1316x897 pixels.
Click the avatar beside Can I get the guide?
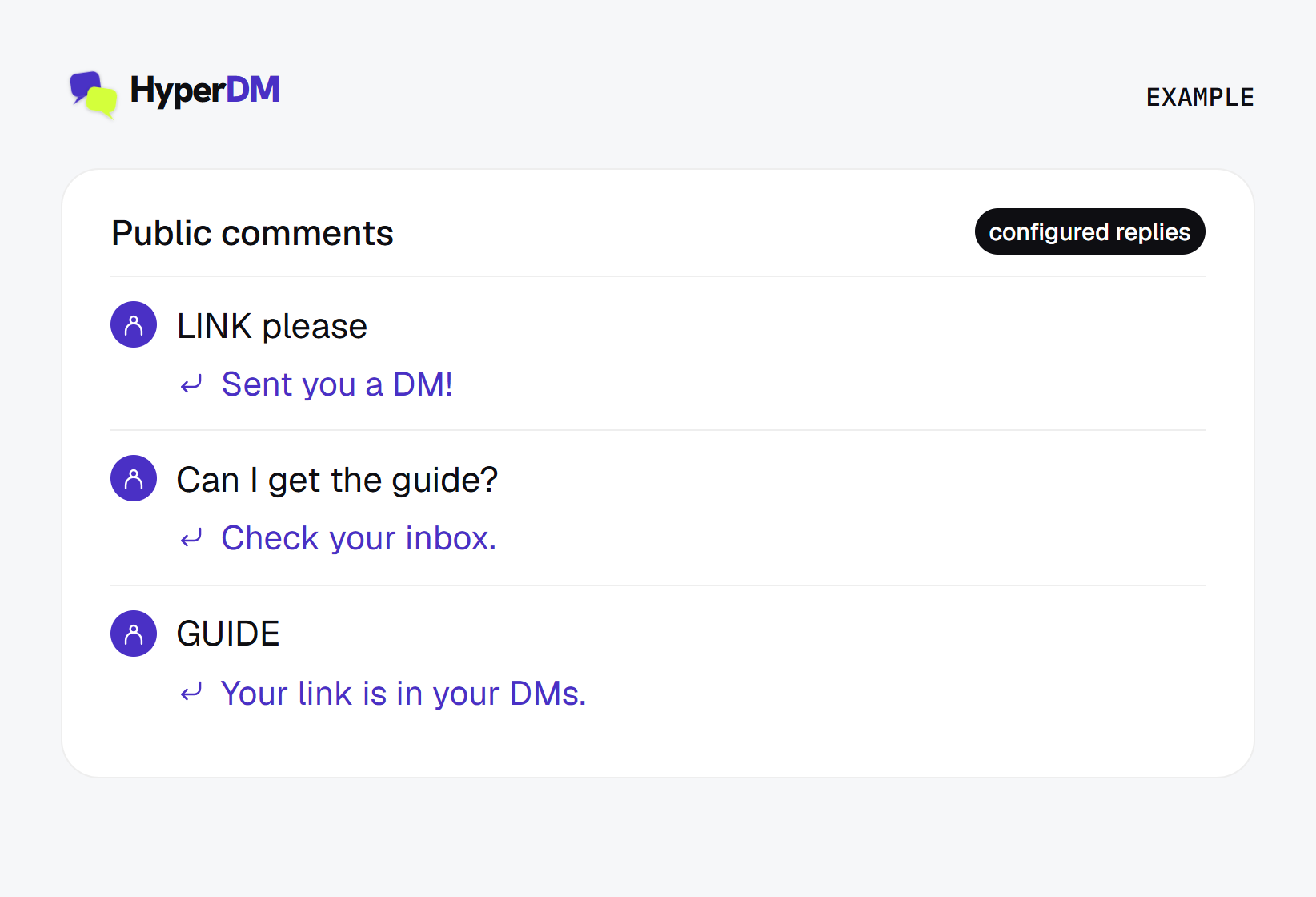click(134, 478)
